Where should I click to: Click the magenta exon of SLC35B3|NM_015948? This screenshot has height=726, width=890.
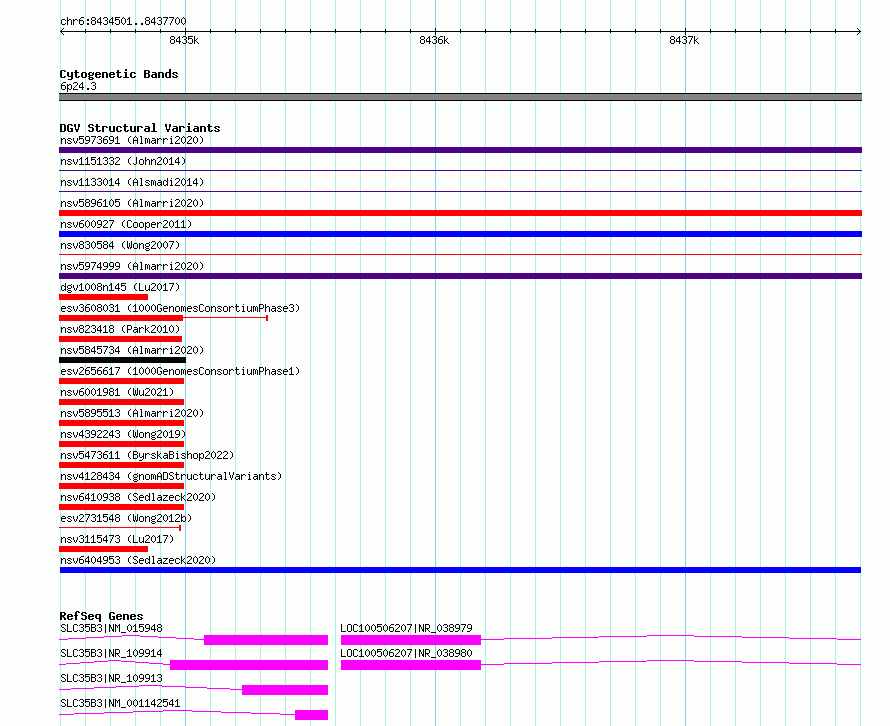pyautogui.click(x=266, y=640)
